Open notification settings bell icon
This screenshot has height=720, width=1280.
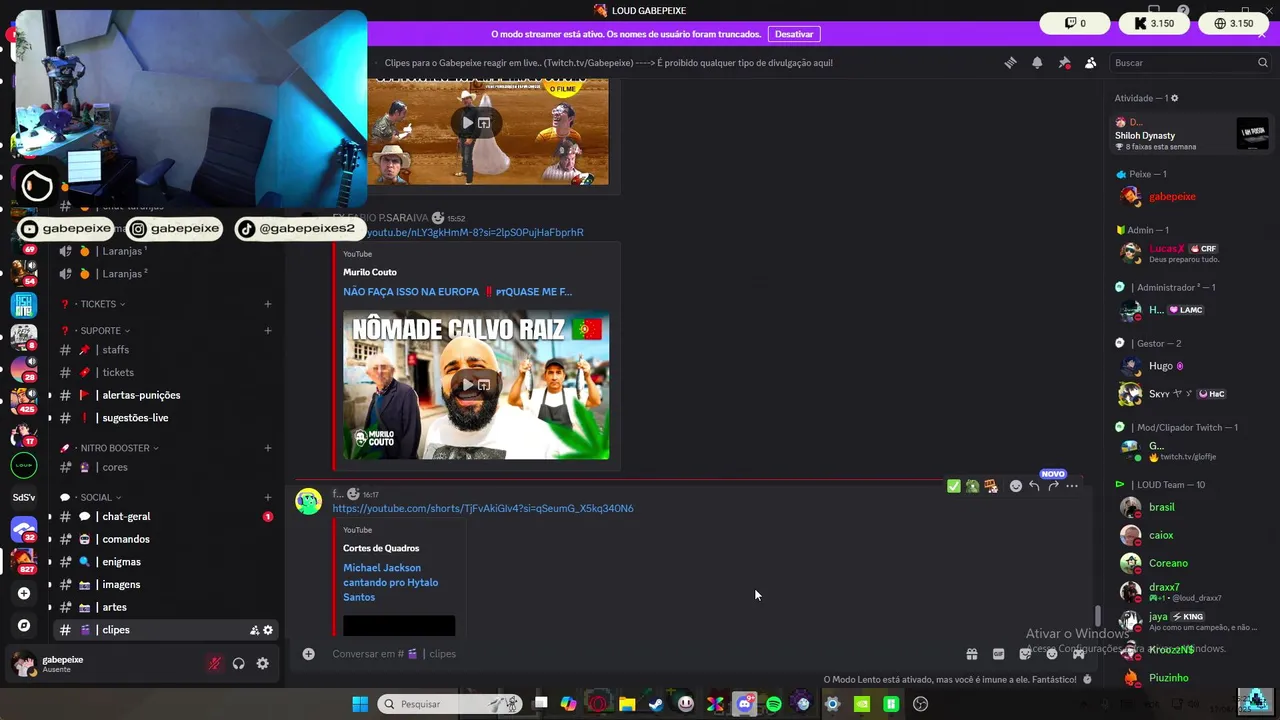[1037, 63]
